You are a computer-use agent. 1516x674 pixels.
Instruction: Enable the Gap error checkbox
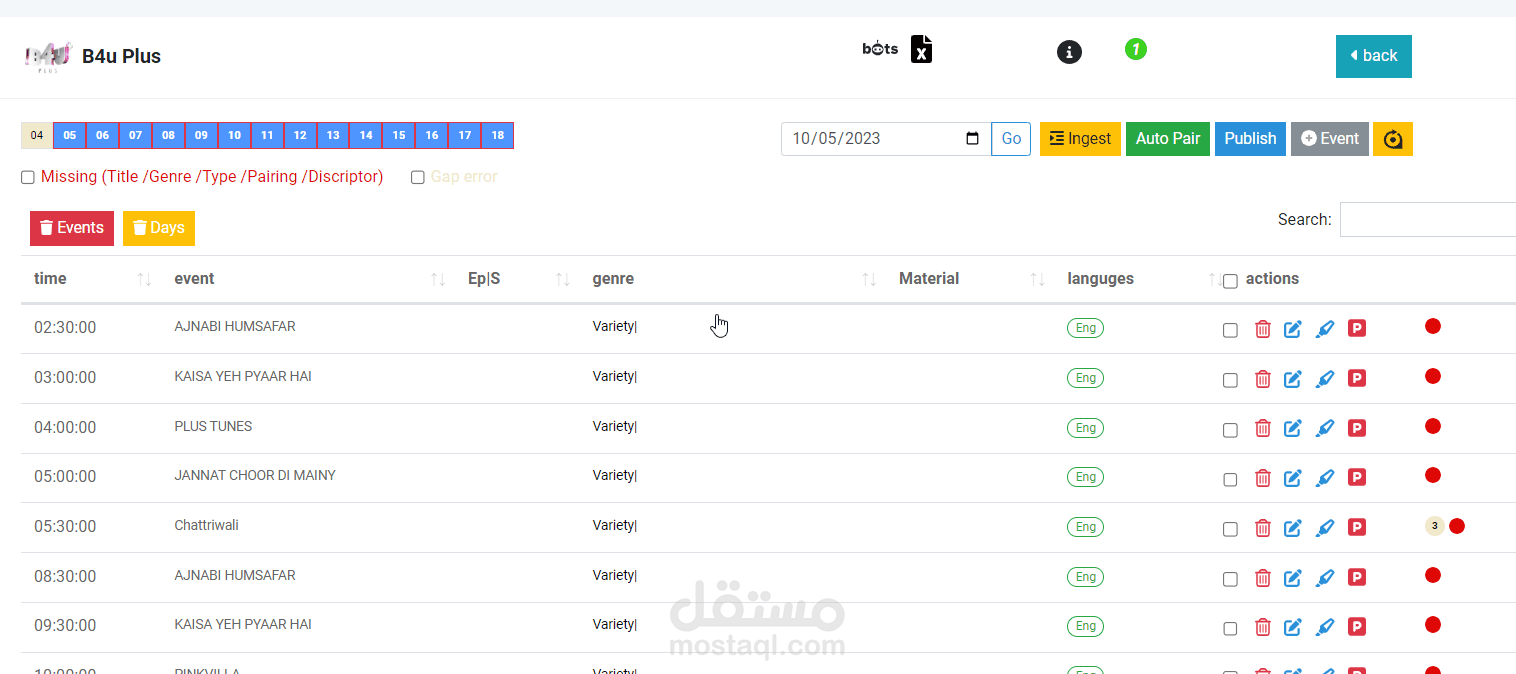(x=418, y=177)
